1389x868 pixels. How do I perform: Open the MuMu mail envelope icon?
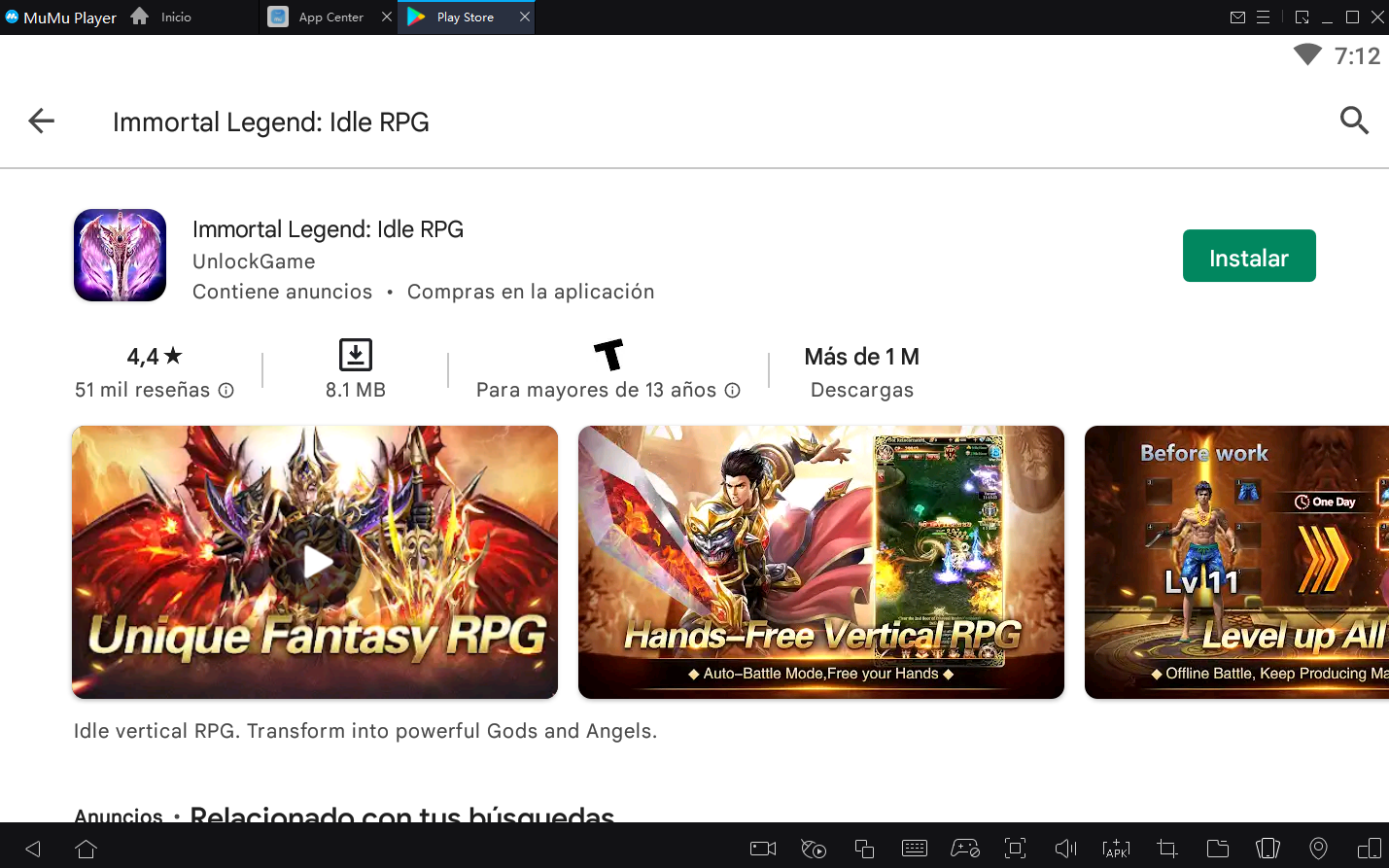point(1237,17)
